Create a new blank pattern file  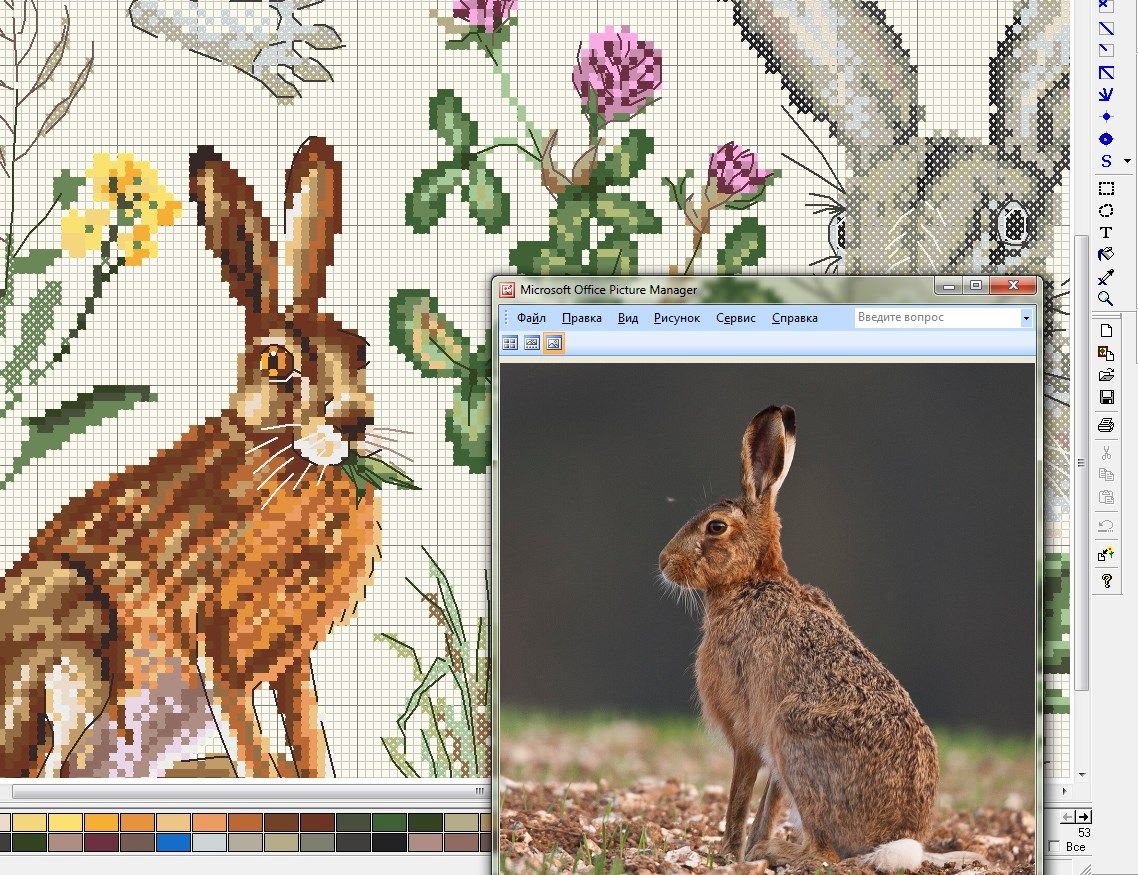[1106, 330]
